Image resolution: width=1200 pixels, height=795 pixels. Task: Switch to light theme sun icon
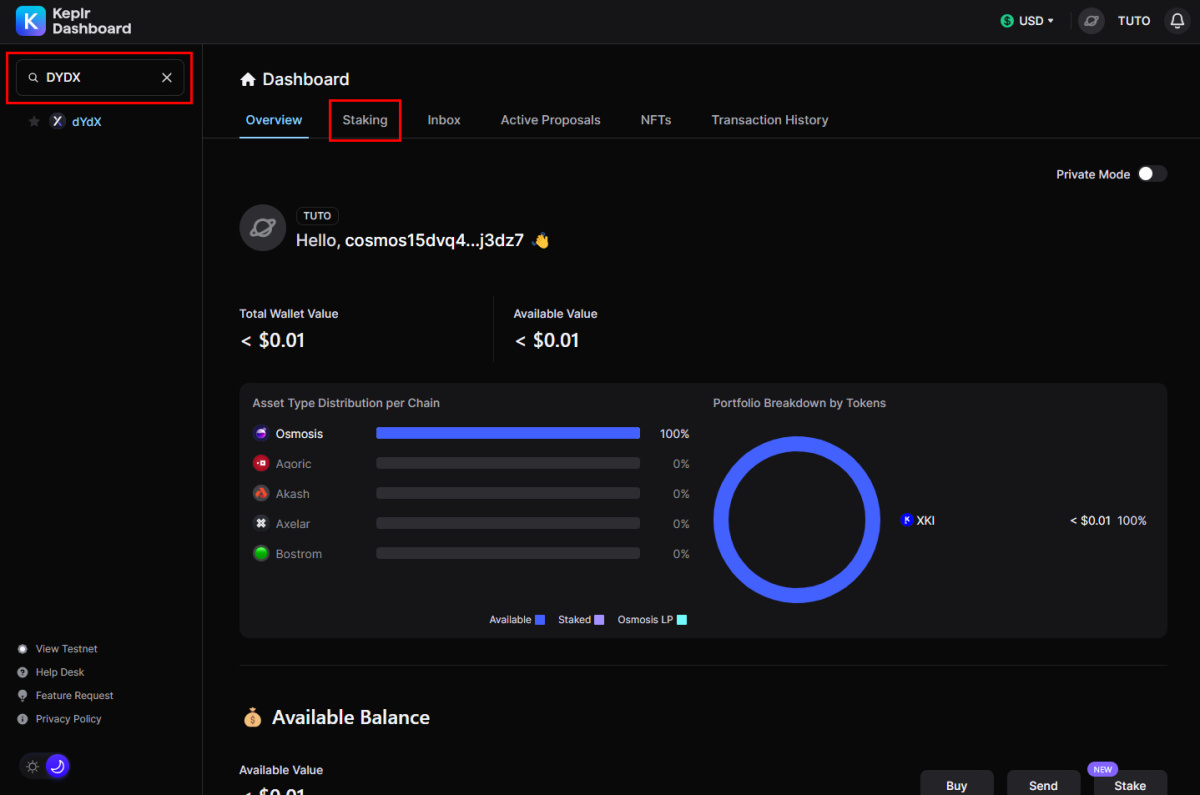[x=33, y=766]
